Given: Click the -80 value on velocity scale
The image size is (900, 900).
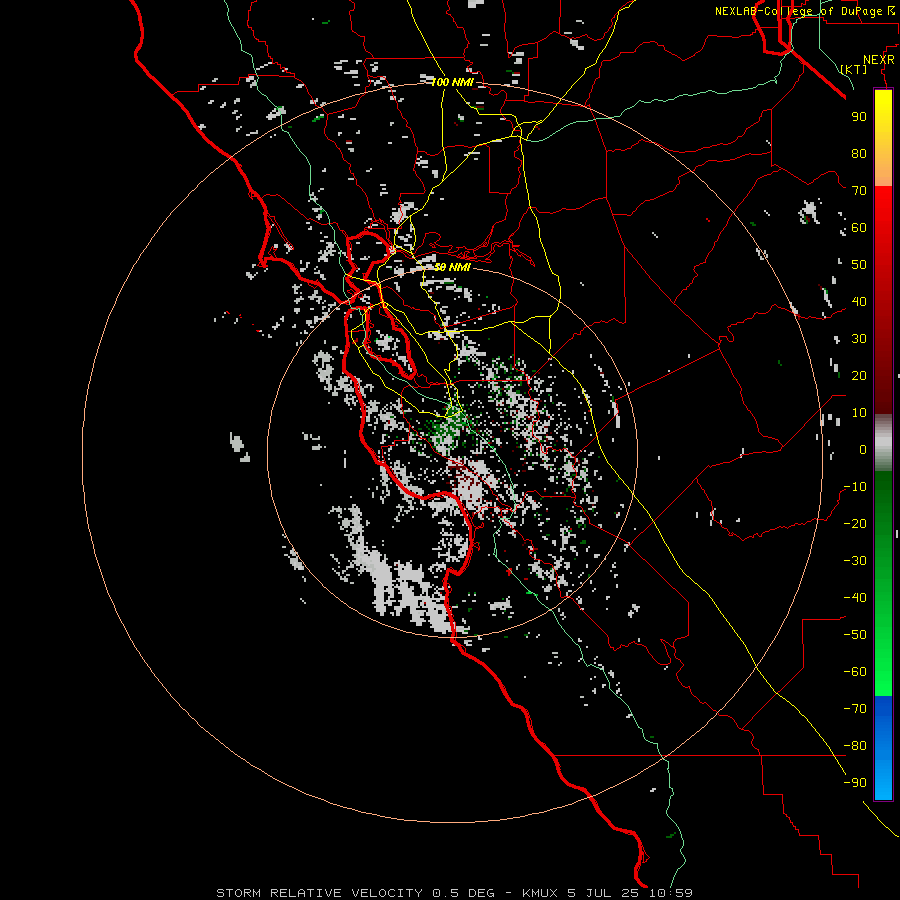Looking at the screenshot, I should pyautogui.click(x=855, y=746).
